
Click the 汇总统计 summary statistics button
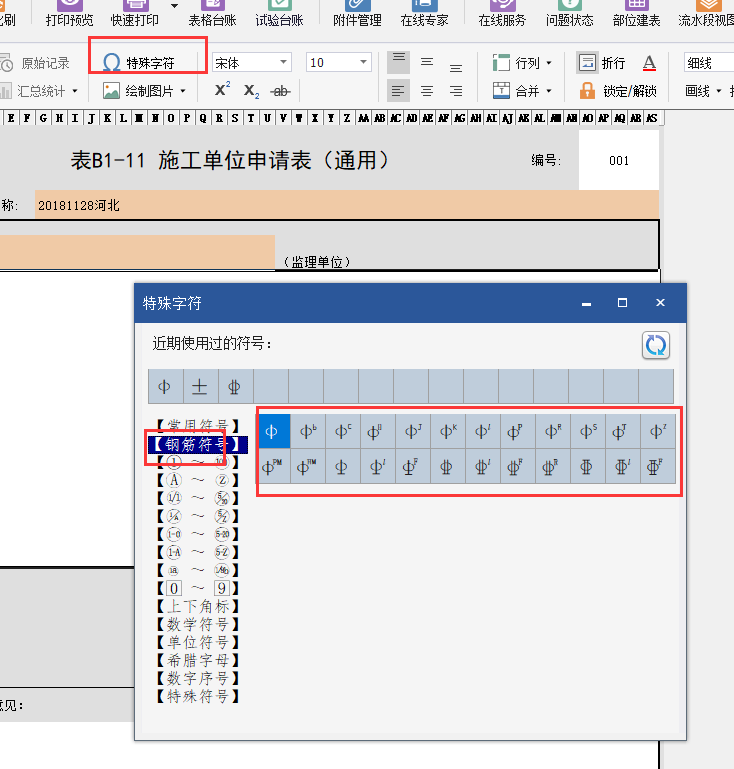click(x=40, y=91)
